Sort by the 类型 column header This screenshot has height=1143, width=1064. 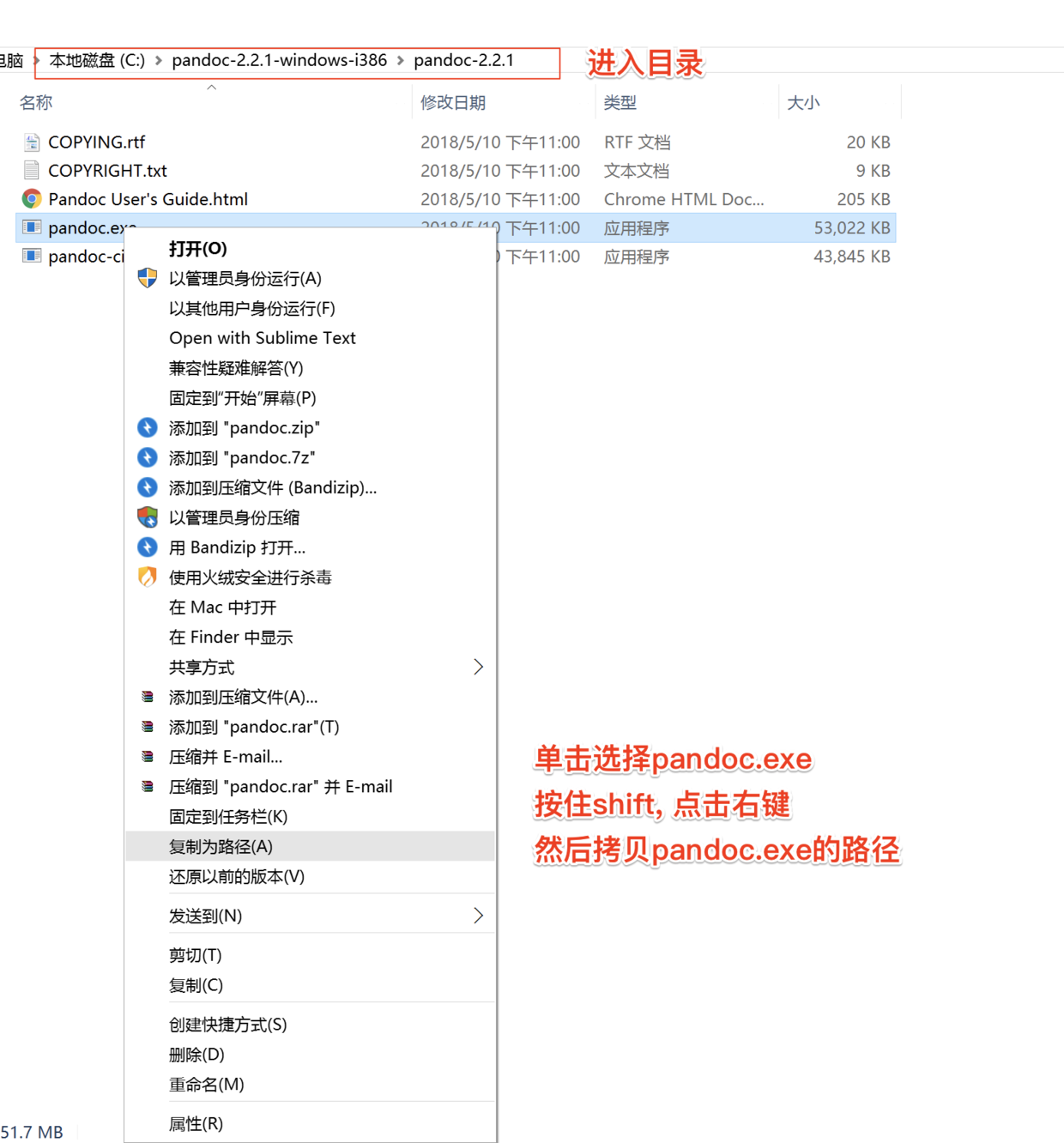620,102
